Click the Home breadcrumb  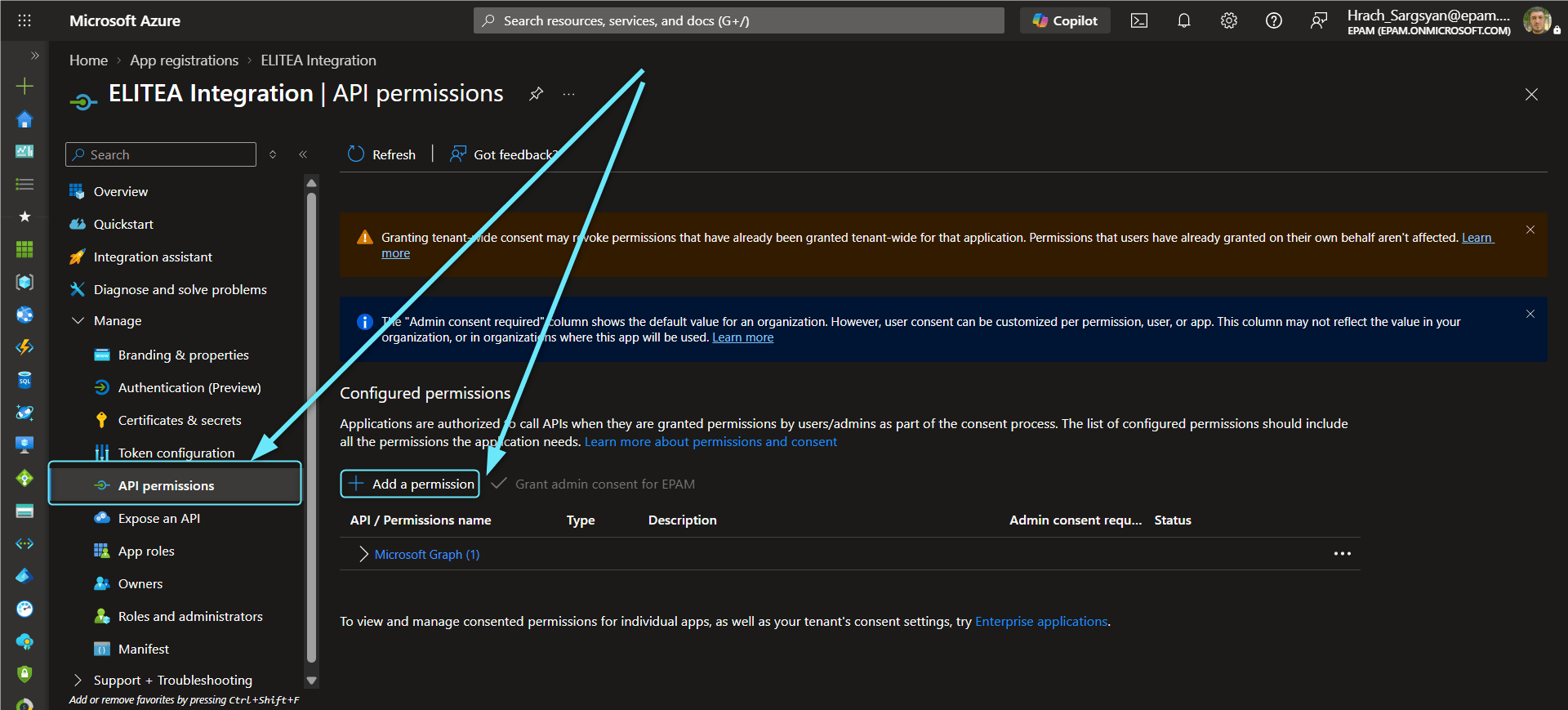(x=88, y=60)
